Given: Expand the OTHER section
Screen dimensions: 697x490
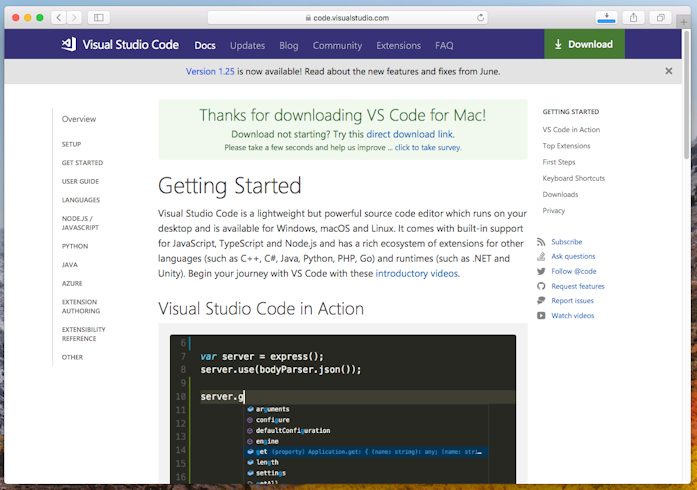Looking at the screenshot, I should point(72,357).
